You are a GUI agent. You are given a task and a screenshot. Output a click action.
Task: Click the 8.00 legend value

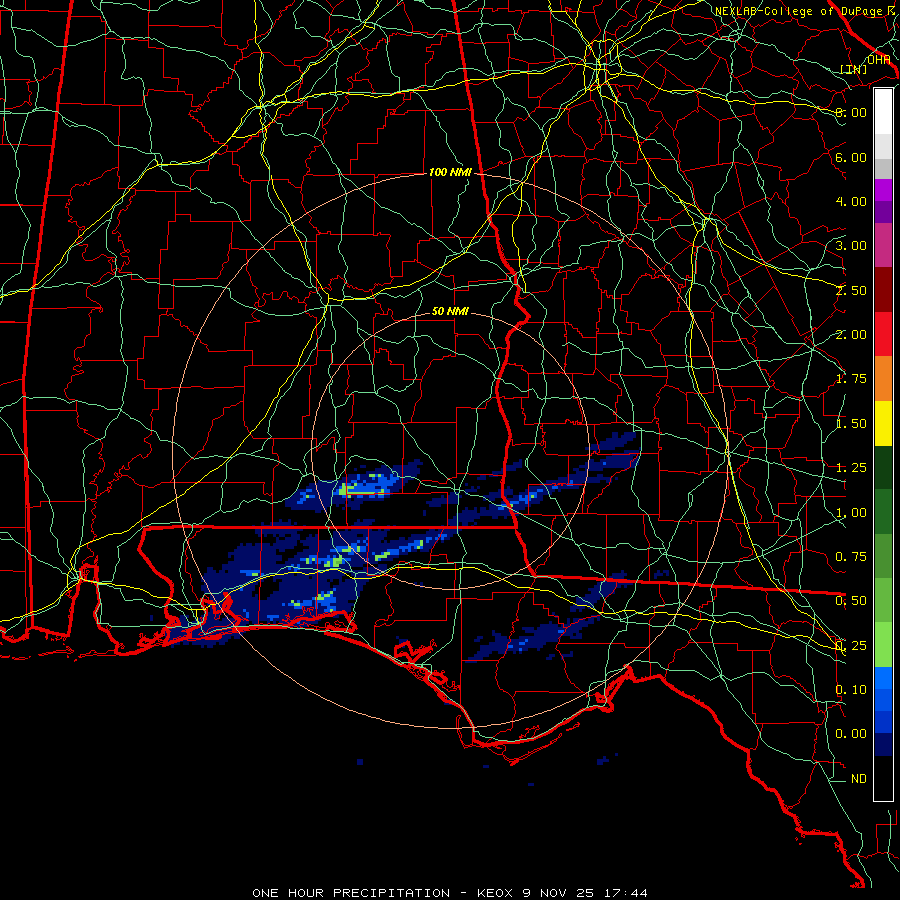pos(851,112)
